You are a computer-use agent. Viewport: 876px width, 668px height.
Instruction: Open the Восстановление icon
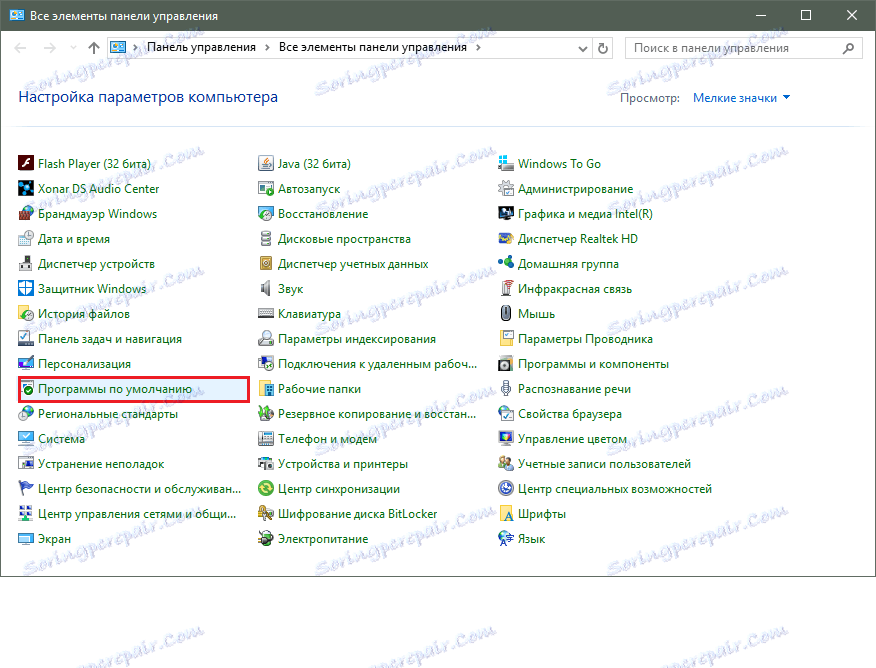click(x=265, y=213)
